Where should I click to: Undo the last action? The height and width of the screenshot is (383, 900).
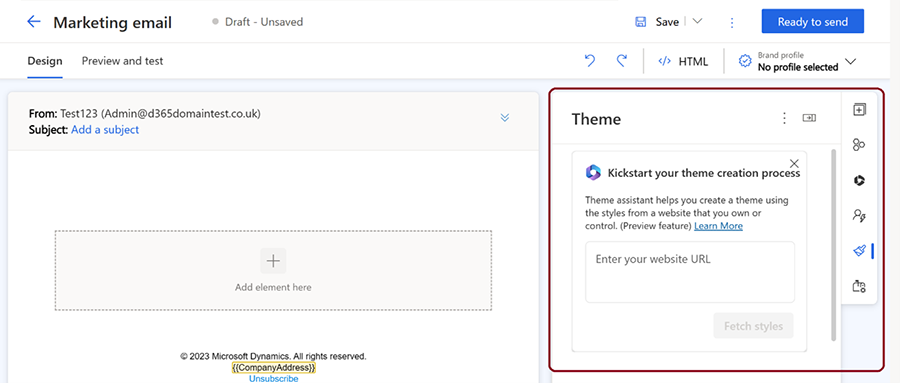[590, 61]
